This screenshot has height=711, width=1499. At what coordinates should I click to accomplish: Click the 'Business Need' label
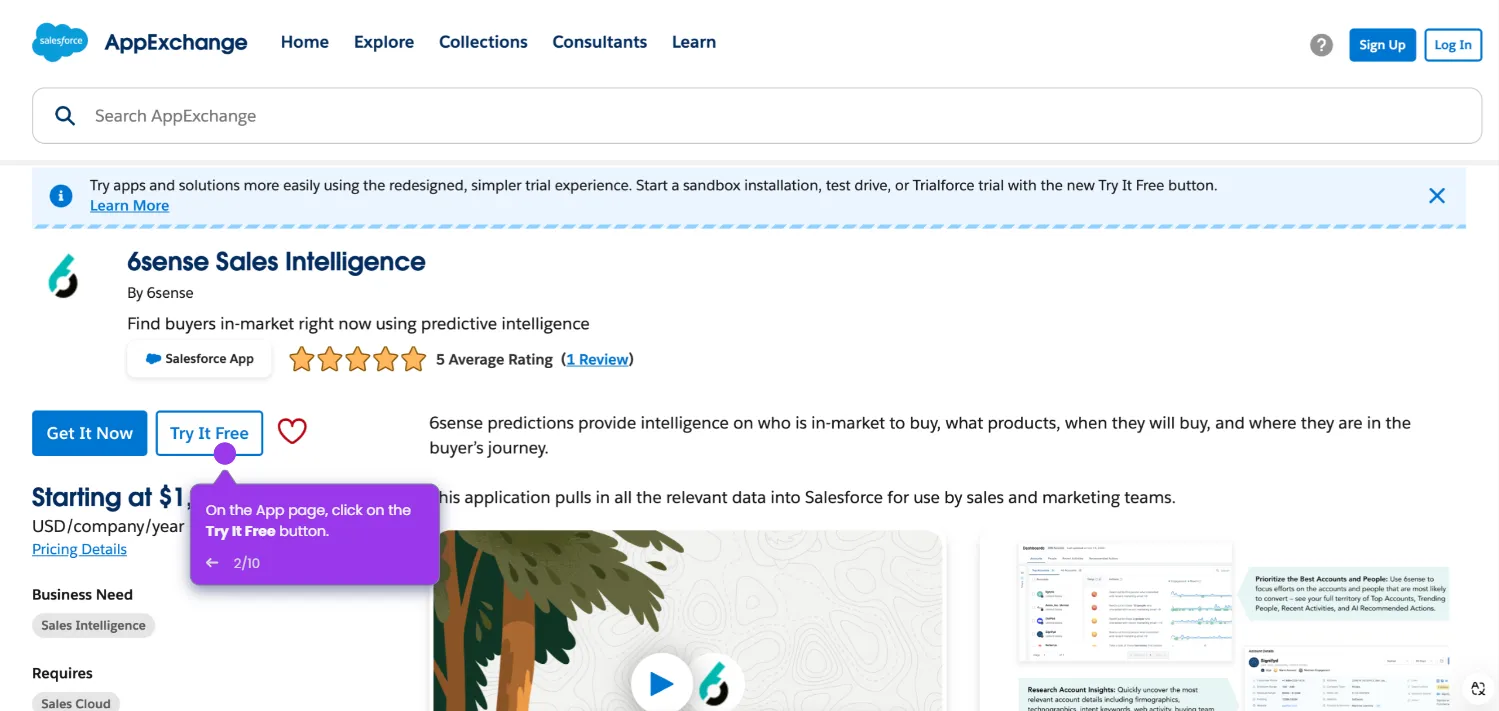[x=82, y=594]
